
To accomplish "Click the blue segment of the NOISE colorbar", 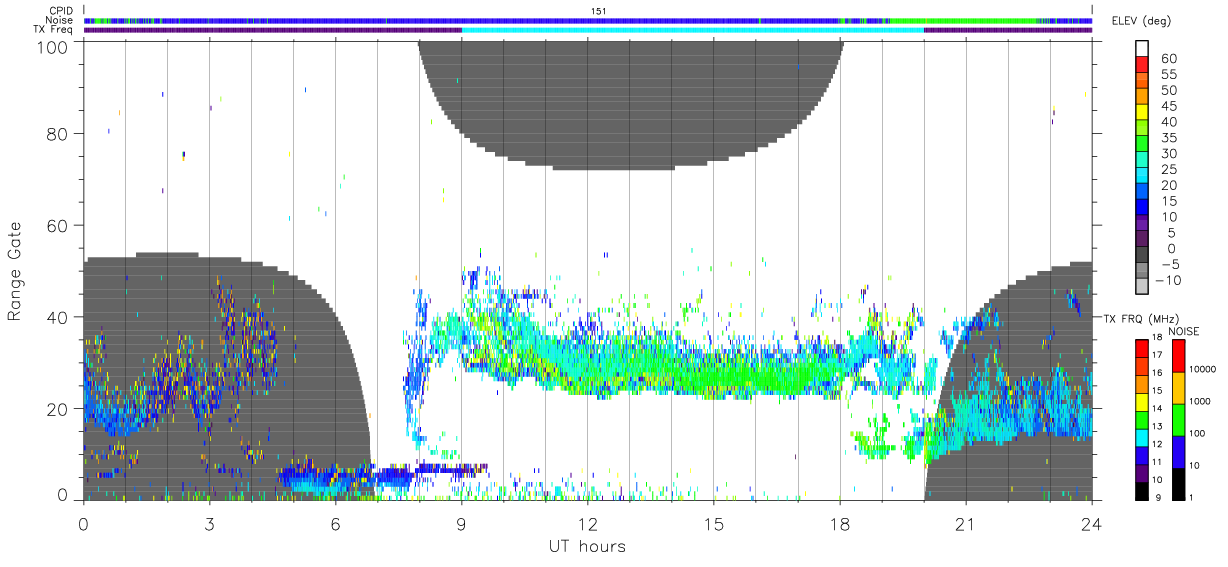I will point(1179,452).
